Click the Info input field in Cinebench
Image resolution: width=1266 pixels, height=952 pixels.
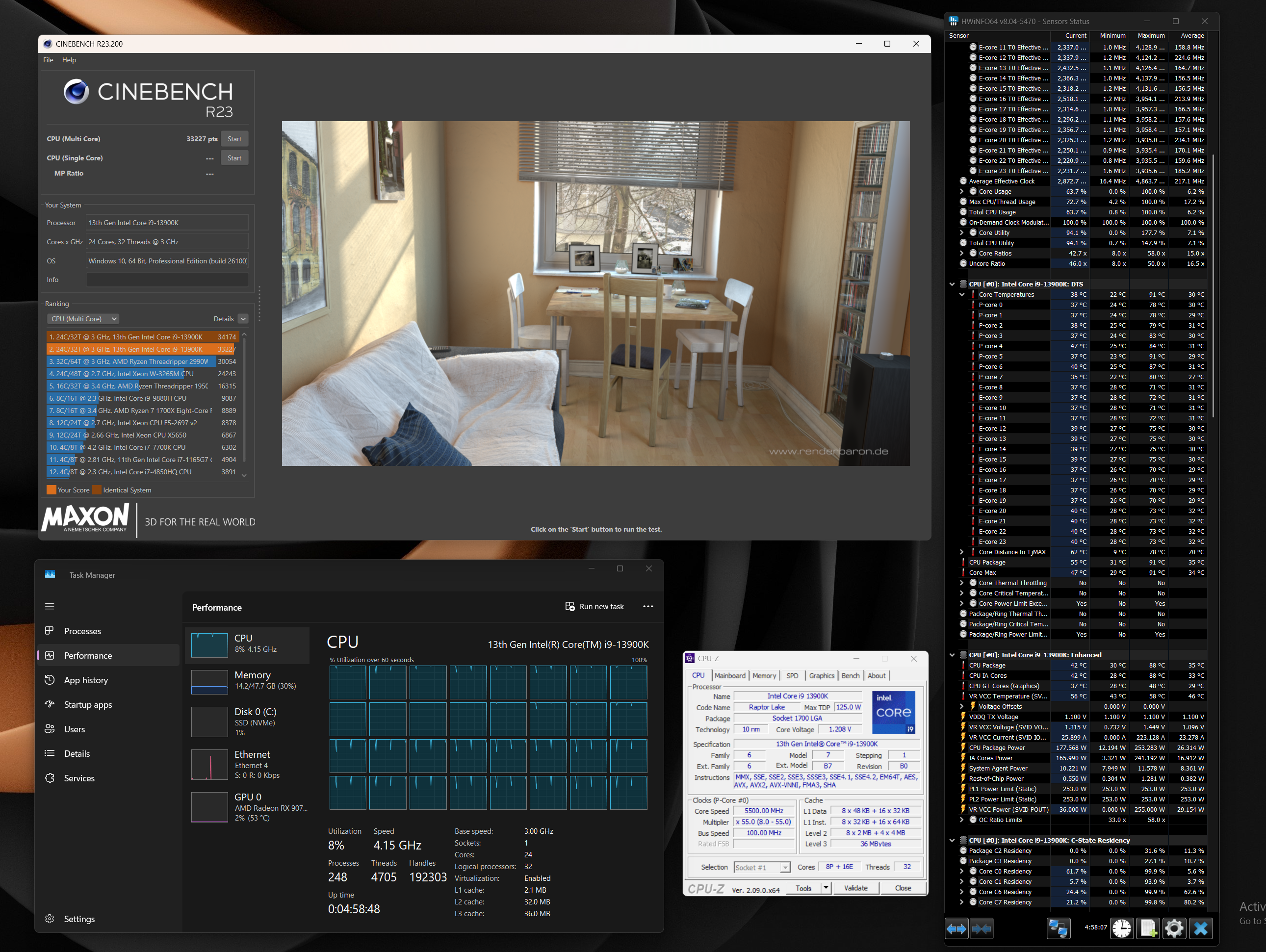click(167, 280)
